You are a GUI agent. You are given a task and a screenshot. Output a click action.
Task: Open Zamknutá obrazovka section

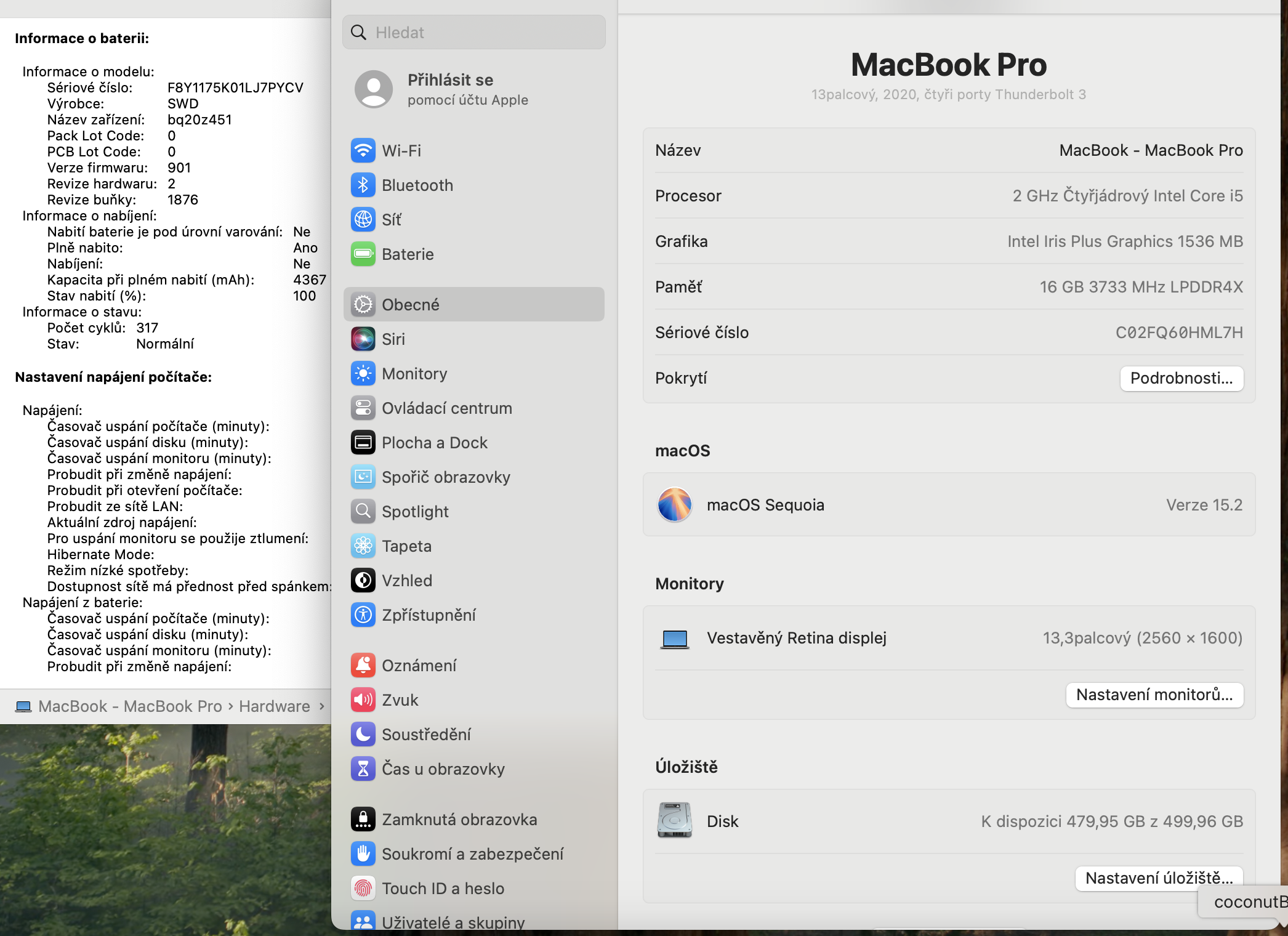click(x=459, y=820)
